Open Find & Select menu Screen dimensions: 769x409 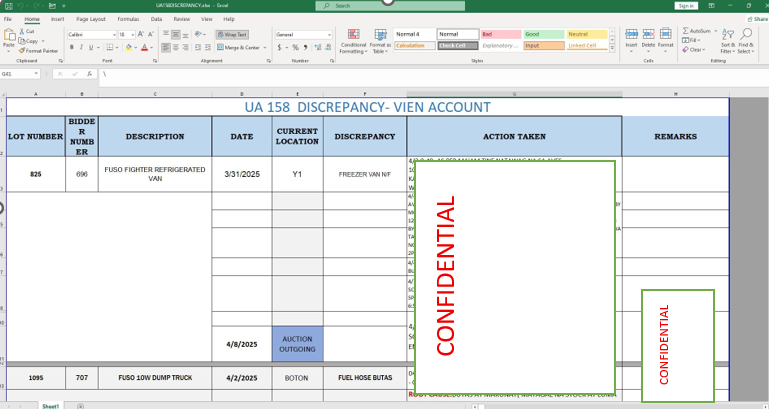coord(745,41)
